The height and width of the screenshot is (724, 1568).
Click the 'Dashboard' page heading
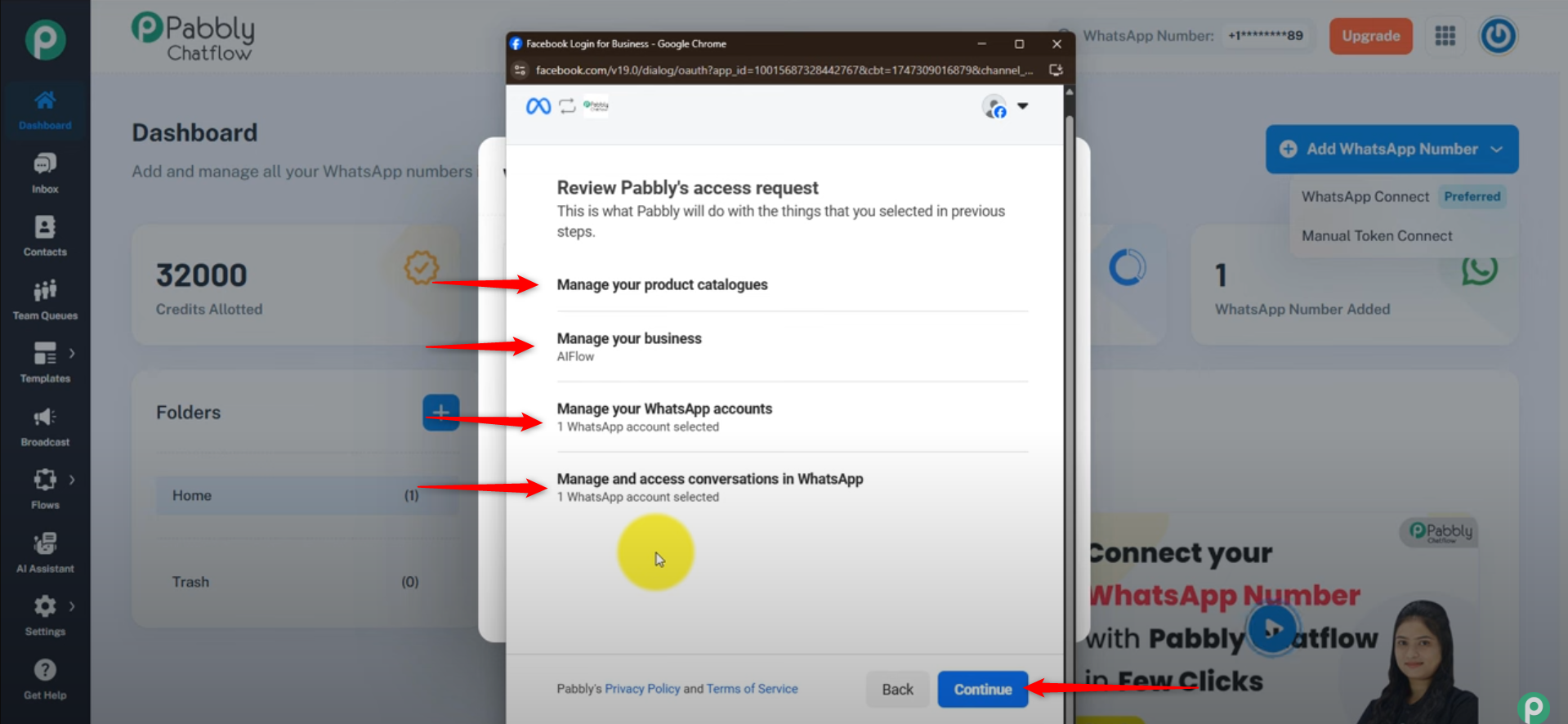[194, 132]
